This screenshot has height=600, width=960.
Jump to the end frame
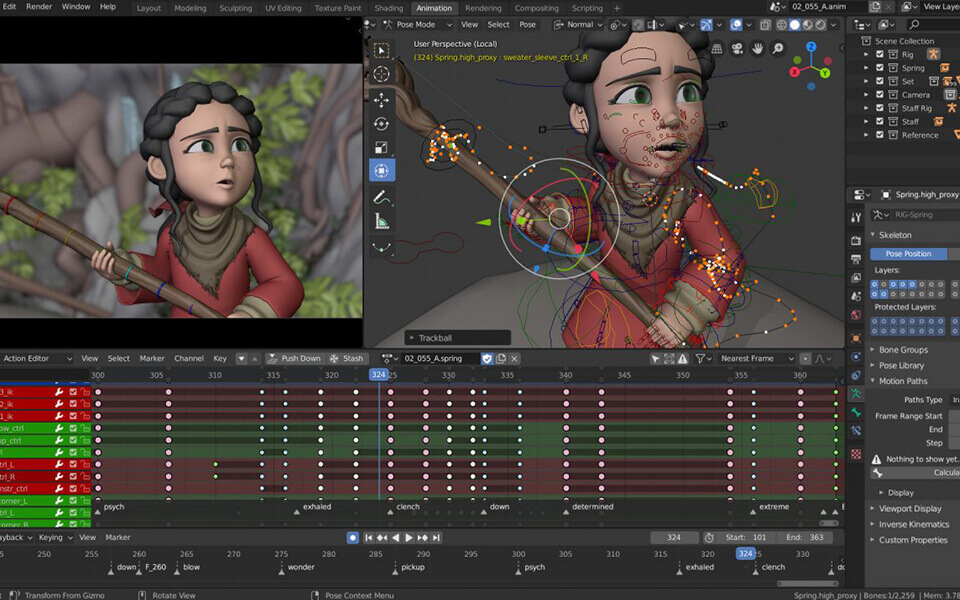tap(436, 538)
